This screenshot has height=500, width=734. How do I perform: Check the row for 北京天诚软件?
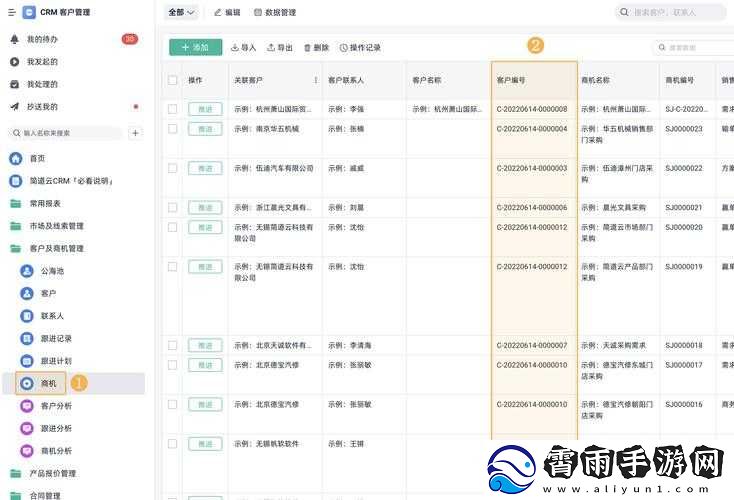[x=173, y=345]
